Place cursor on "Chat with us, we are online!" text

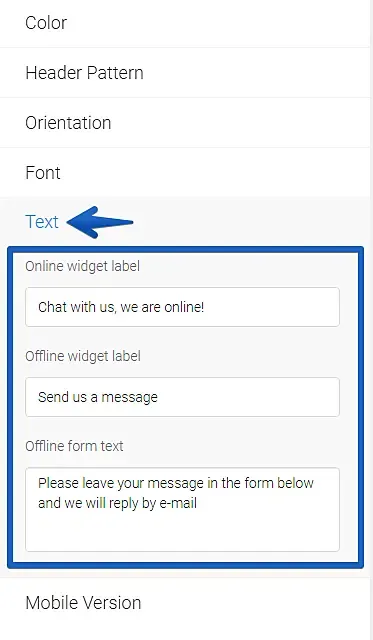coord(121,307)
